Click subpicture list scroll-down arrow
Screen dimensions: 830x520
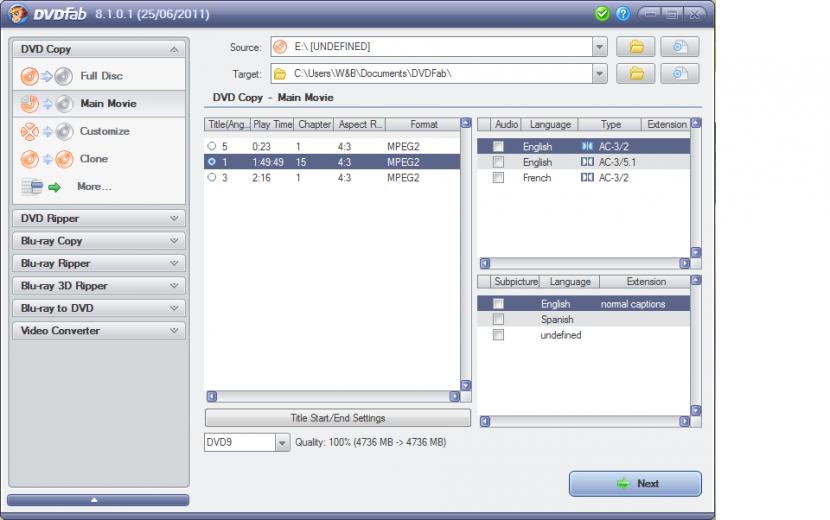tap(696, 410)
